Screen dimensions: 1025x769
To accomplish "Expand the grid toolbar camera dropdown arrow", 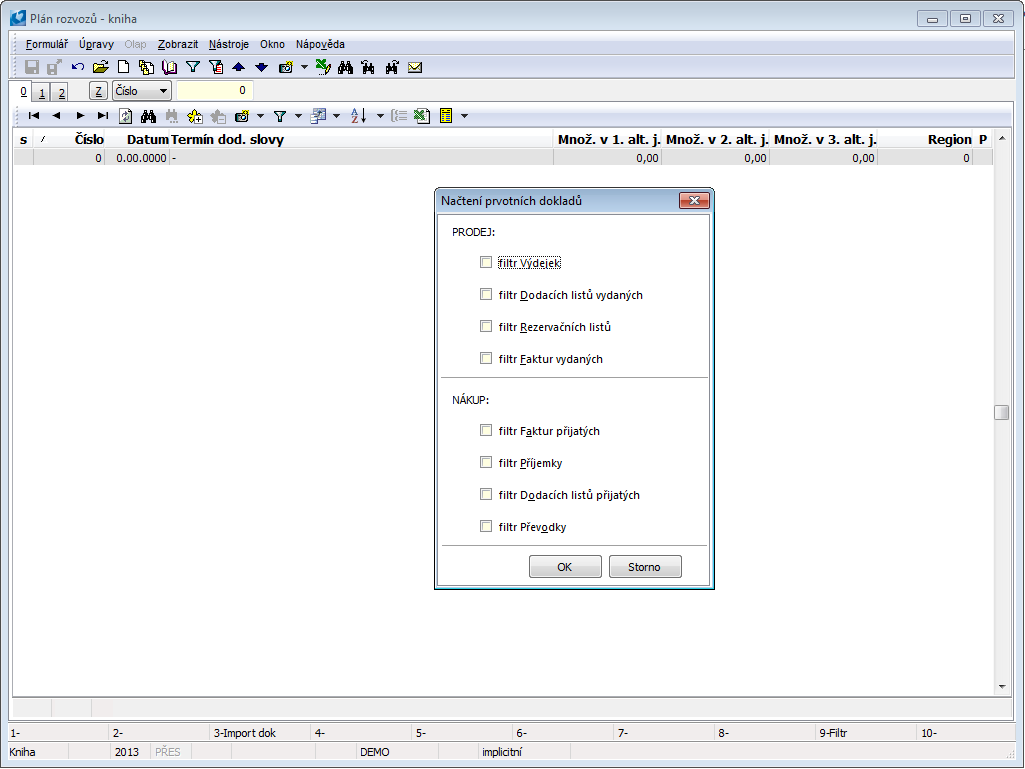I will coord(260,116).
